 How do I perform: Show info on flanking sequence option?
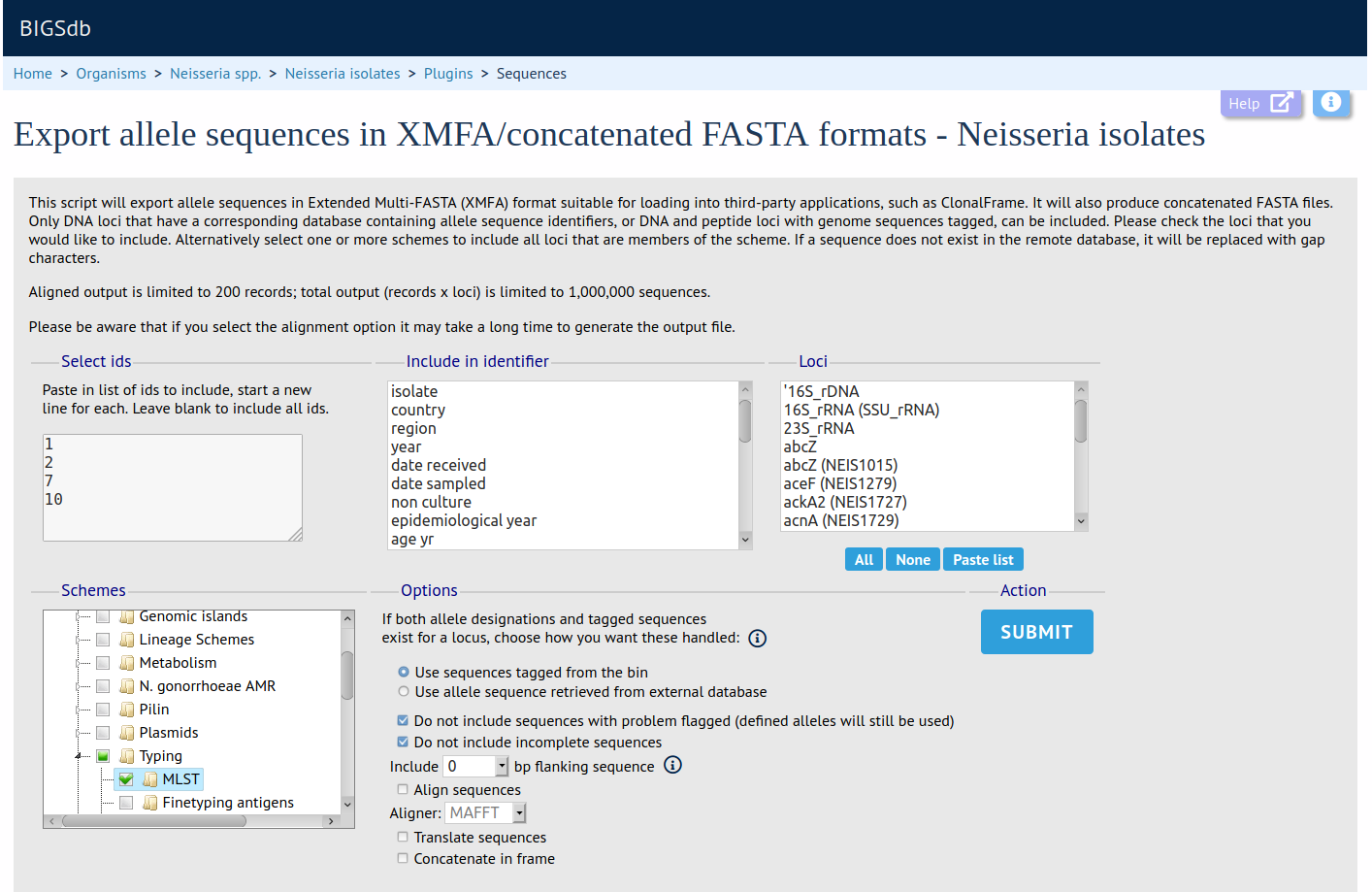(x=672, y=766)
